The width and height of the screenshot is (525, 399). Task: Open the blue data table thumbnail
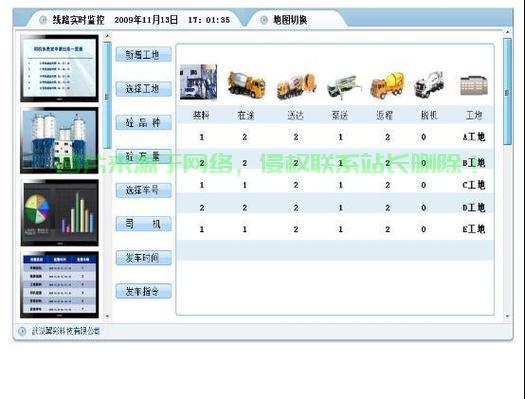tap(60, 285)
